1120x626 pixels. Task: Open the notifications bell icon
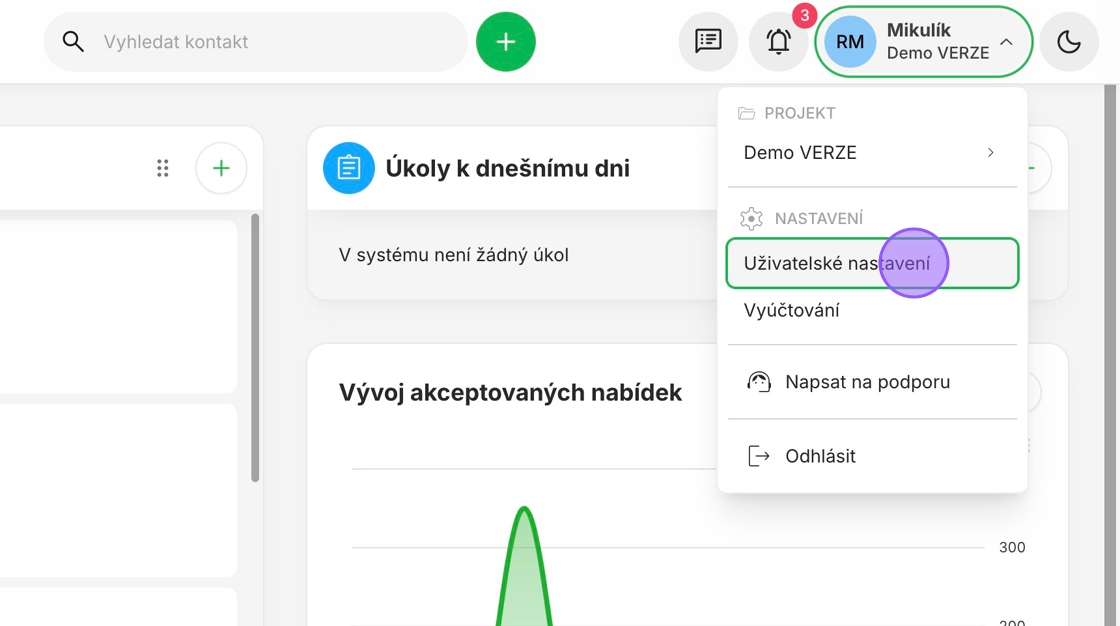779,41
